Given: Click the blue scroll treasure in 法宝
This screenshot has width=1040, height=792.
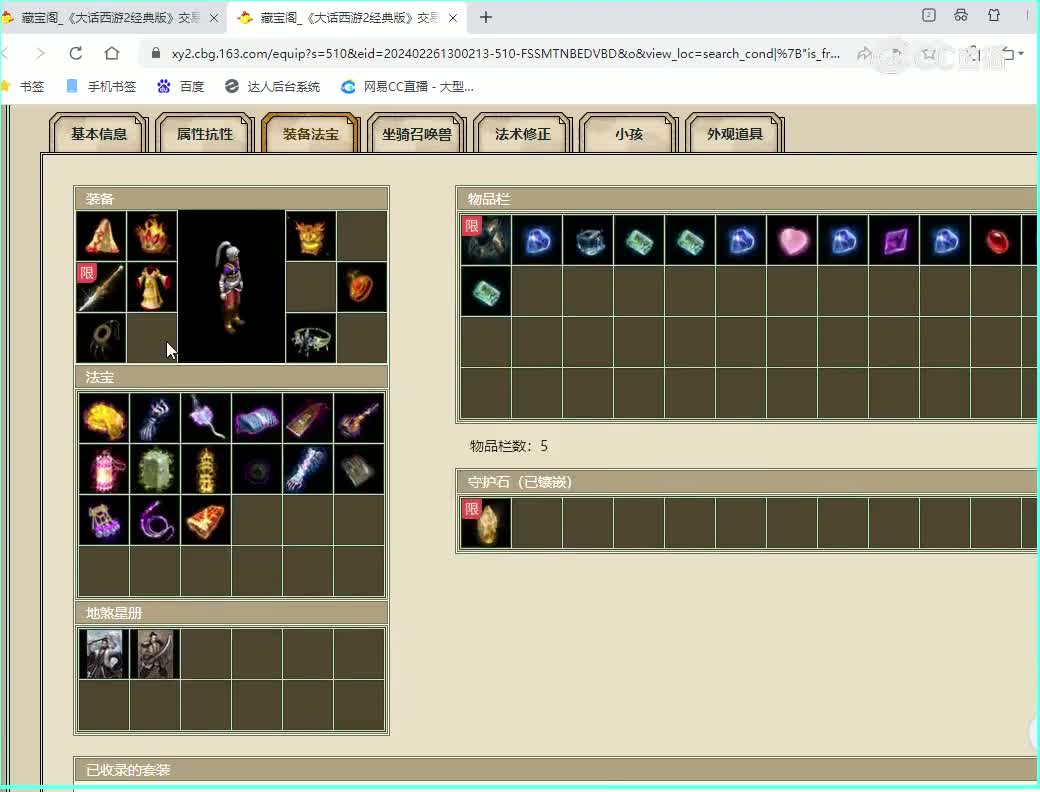Looking at the screenshot, I should (x=257, y=418).
